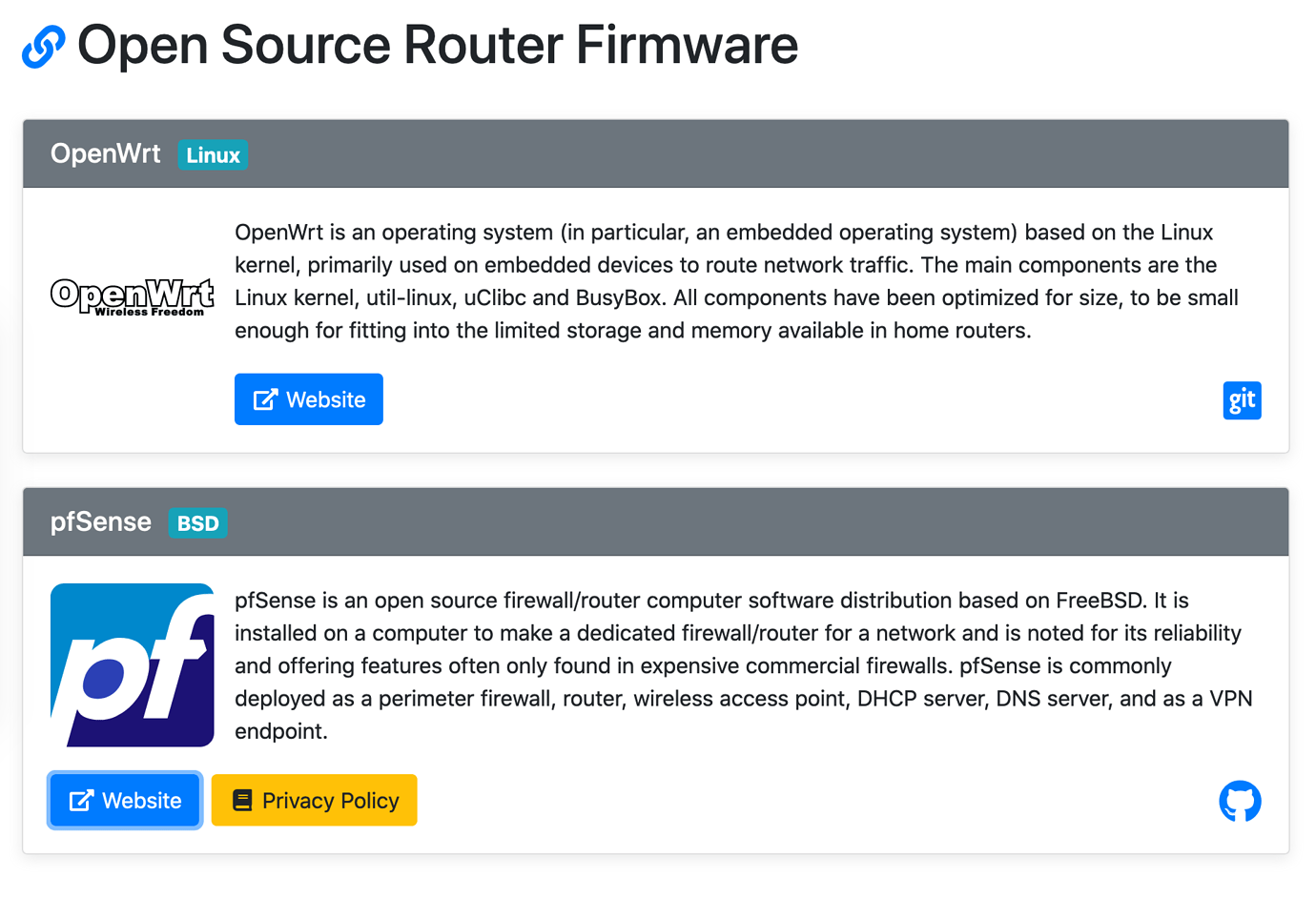Screen dimensions: 1316x898
Task: Click the word BusyBox in OpenWrt description
Action: click(618, 298)
